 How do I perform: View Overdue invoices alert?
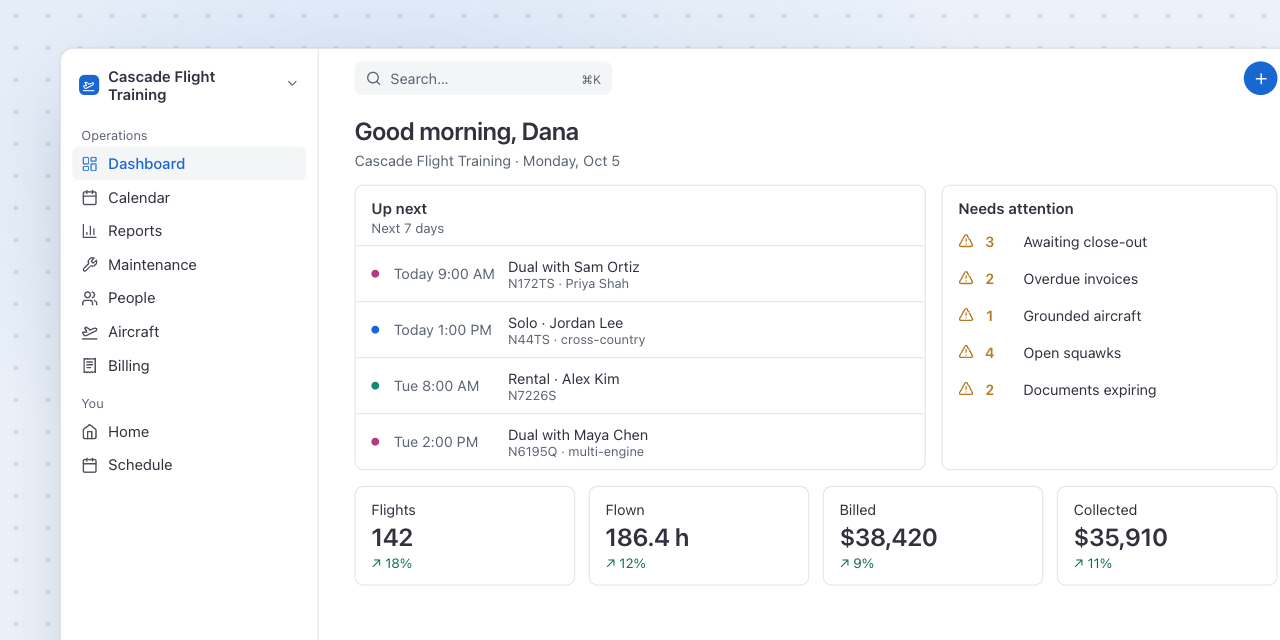click(1109, 279)
